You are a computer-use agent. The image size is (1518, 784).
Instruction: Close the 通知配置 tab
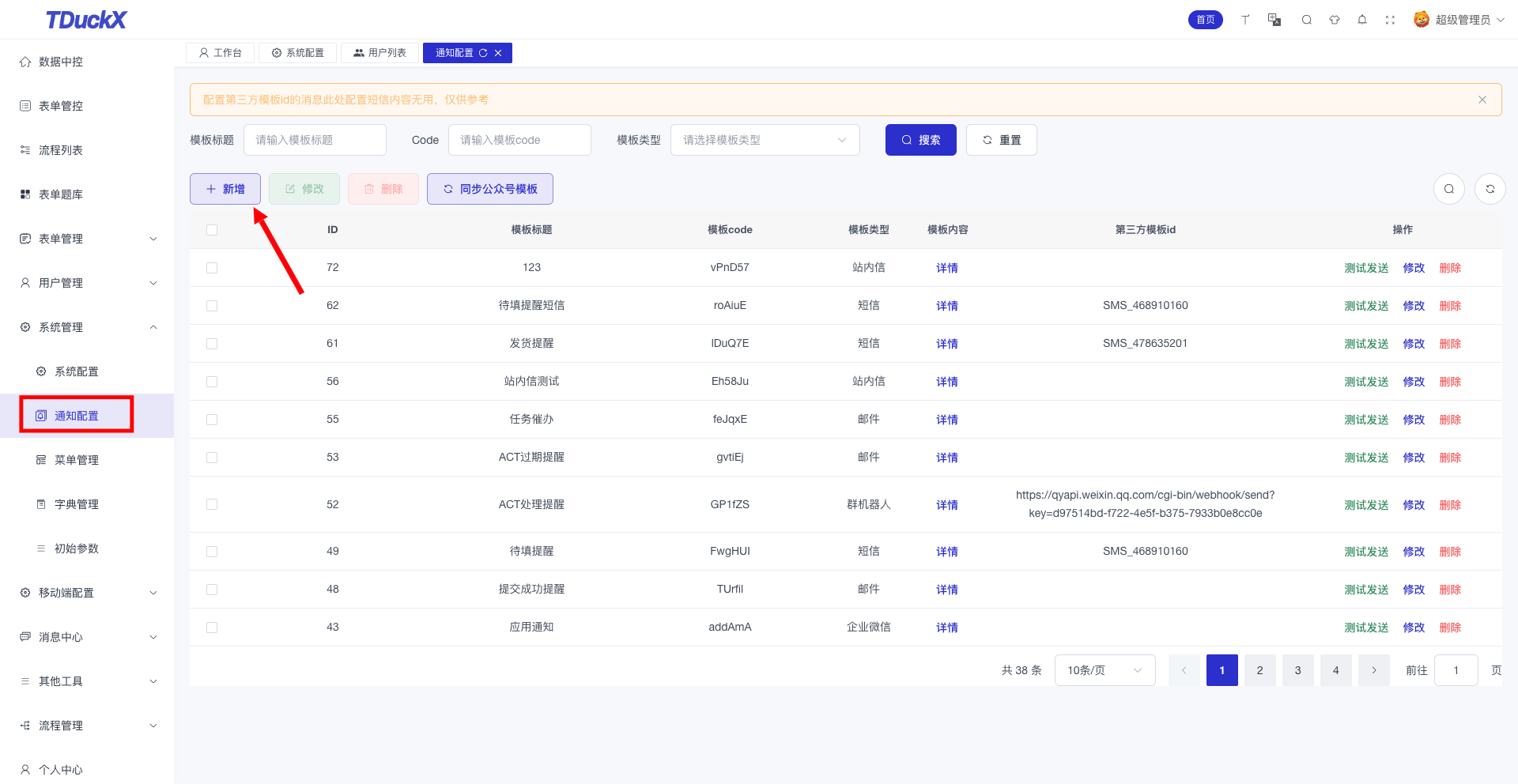coord(498,53)
